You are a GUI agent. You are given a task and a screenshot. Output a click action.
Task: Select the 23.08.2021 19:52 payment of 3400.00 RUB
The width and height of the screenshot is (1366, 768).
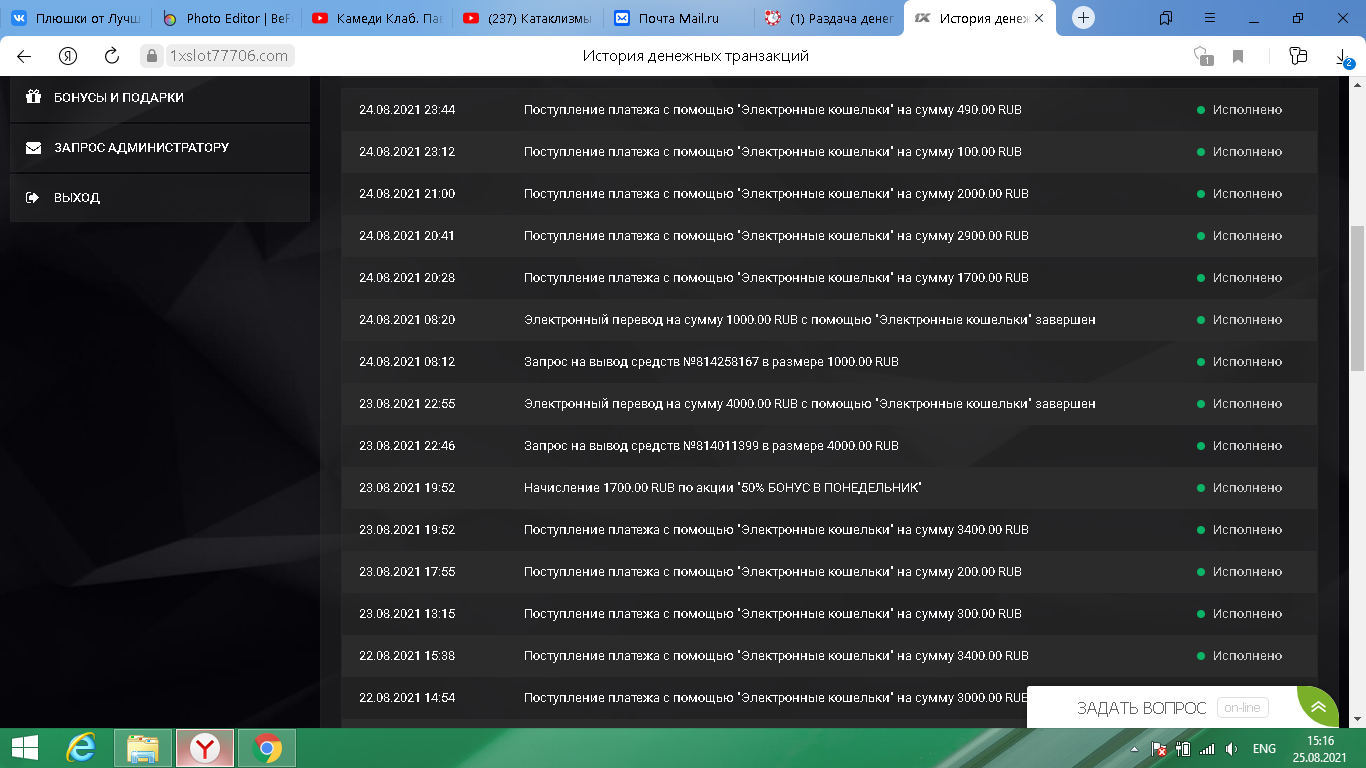[829, 530]
